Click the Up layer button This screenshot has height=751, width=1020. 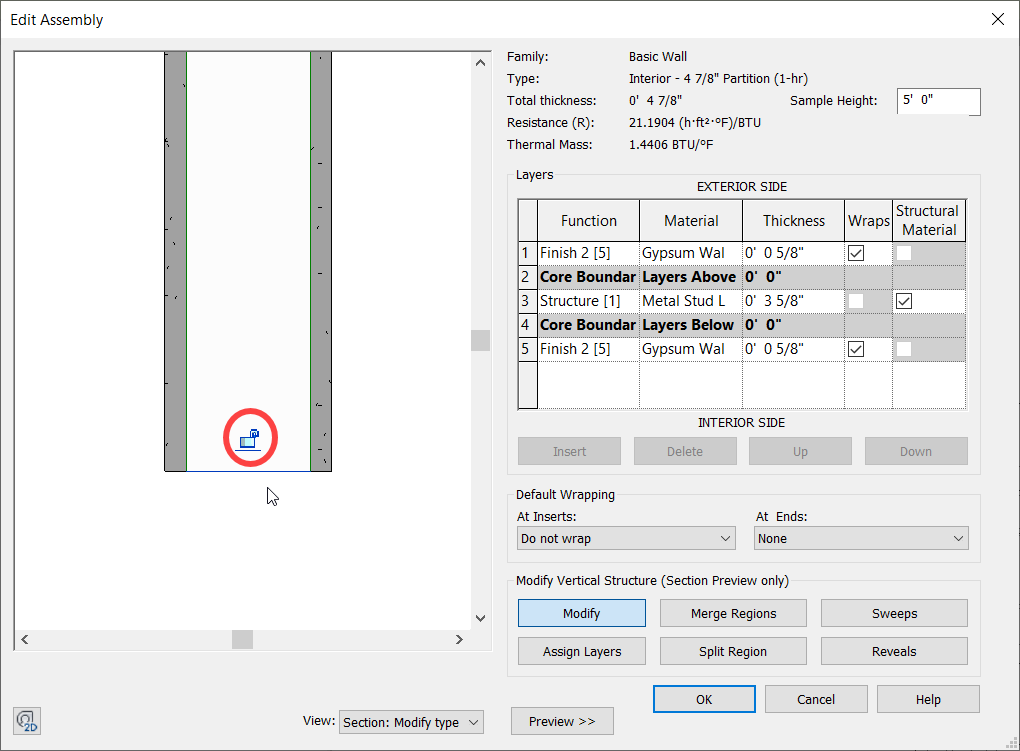(800, 451)
